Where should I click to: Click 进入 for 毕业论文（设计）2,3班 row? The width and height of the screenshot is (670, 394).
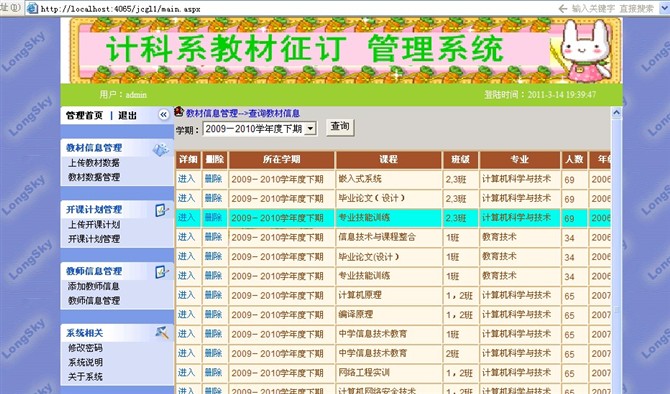click(186, 198)
